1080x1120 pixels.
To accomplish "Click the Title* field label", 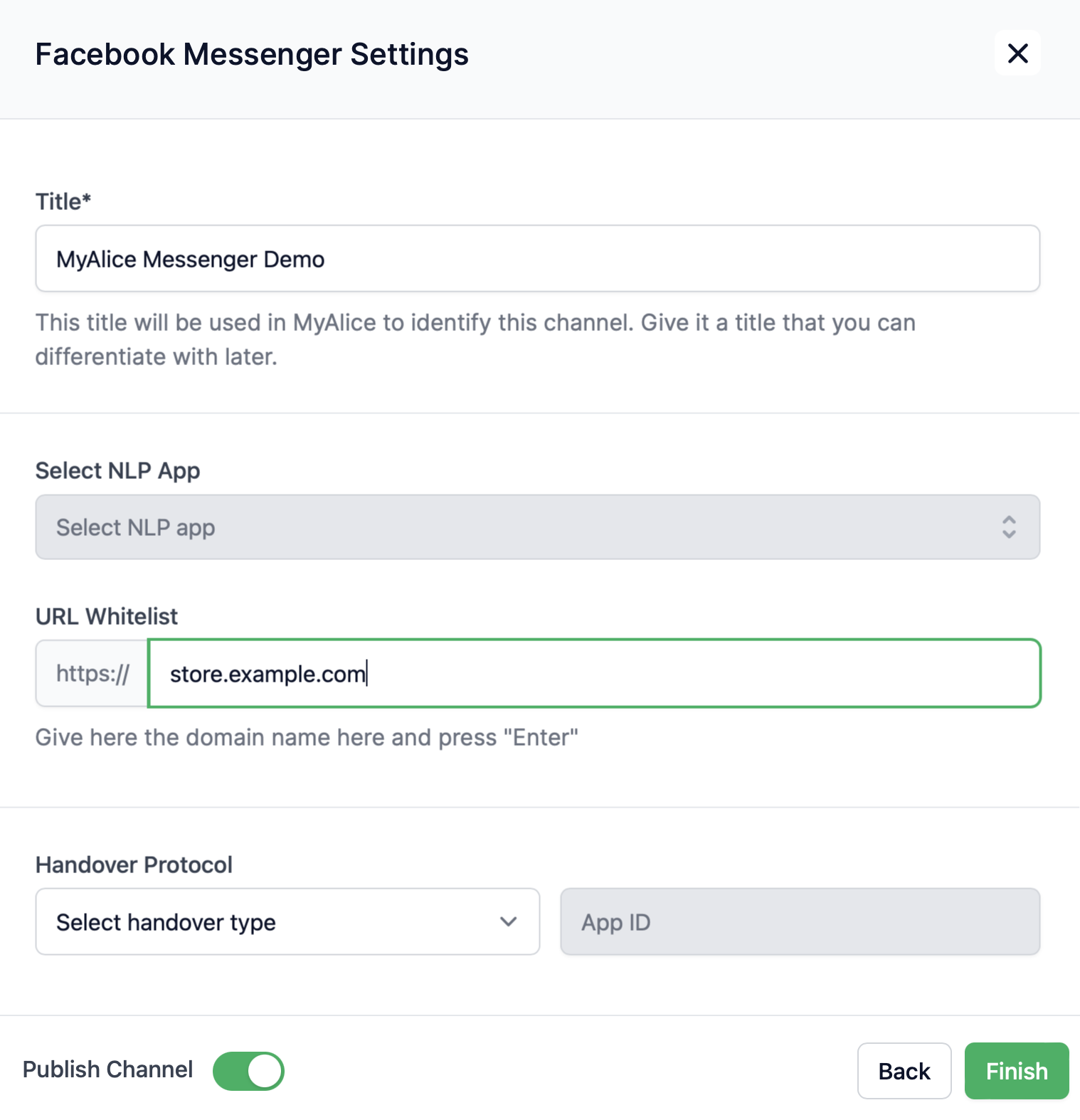I will 63,201.
